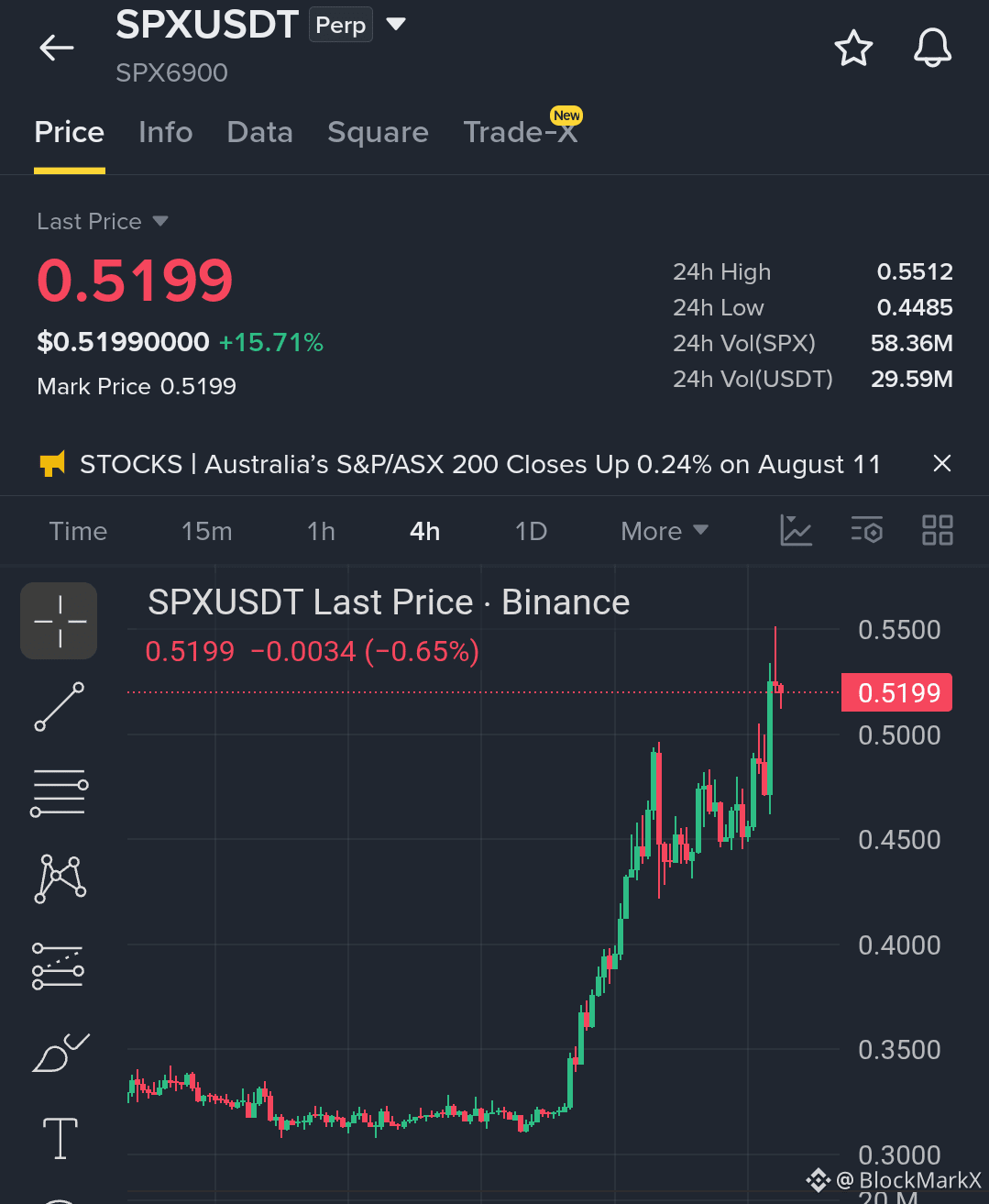Switch to the Info tab

166,132
